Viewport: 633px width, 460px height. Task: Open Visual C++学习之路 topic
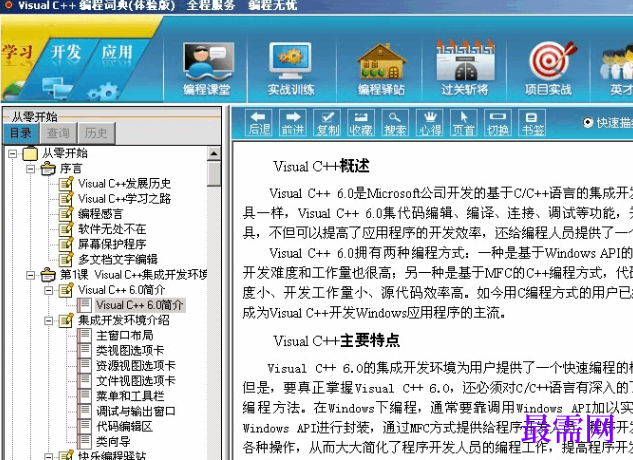click(124, 199)
